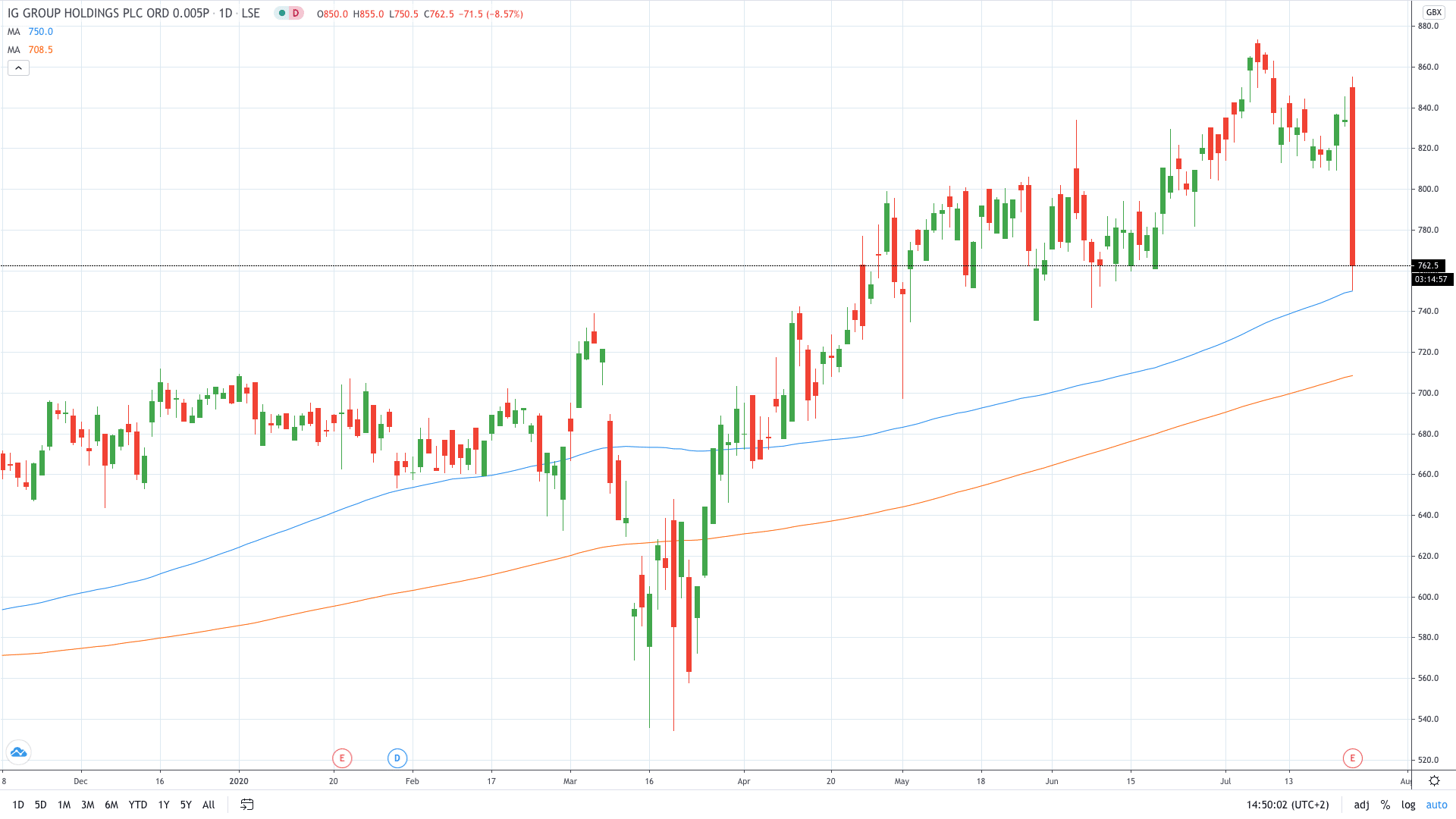Click the TradingView cloud logo icon
The height and width of the screenshot is (819, 1456).
[x=18, y=752]
